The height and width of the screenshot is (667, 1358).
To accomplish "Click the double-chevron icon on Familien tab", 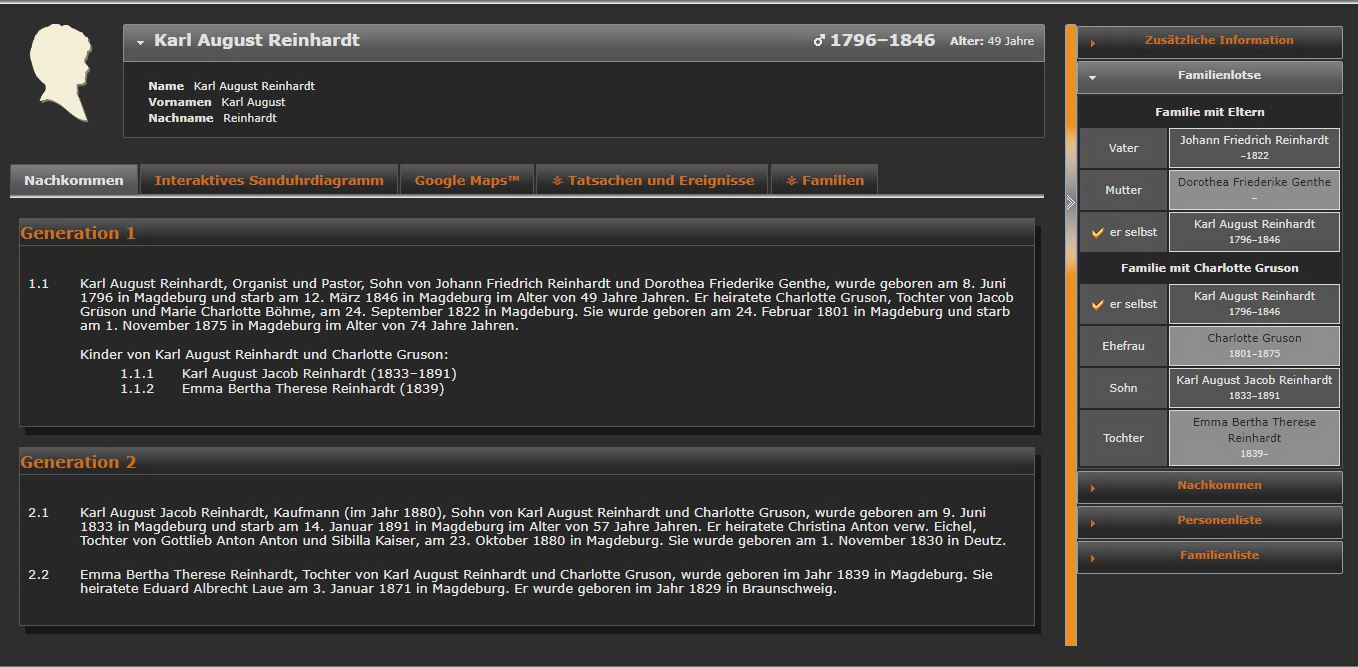I will click(791, 181).
